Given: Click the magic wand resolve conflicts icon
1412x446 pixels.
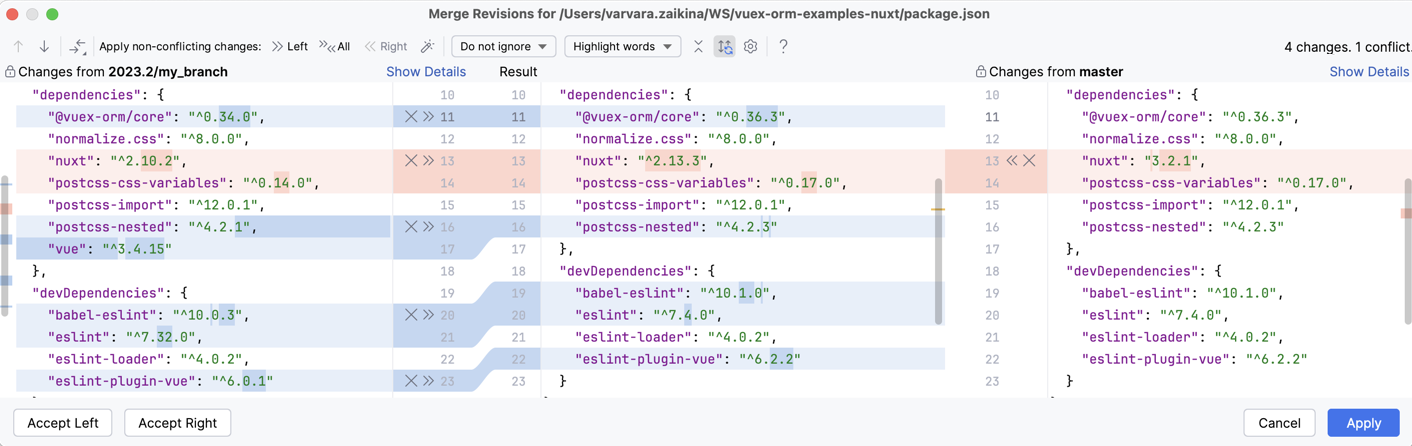Looking at the screenshot, I should [x=427, y=46].
